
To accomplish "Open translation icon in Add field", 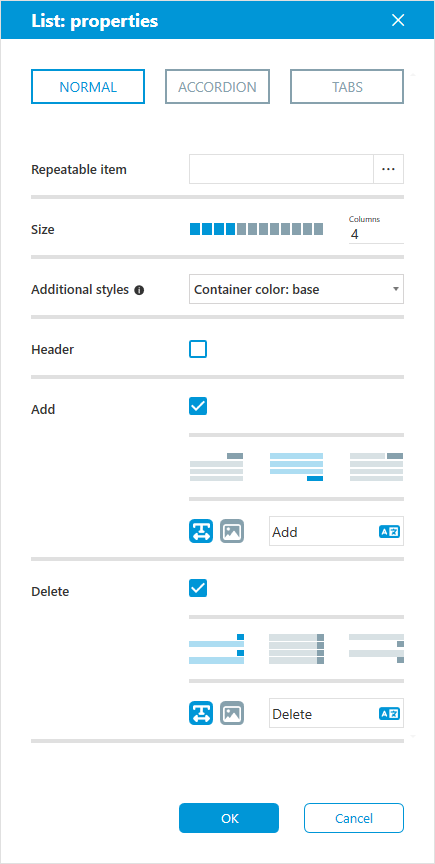I will click(x=389, y=532).
